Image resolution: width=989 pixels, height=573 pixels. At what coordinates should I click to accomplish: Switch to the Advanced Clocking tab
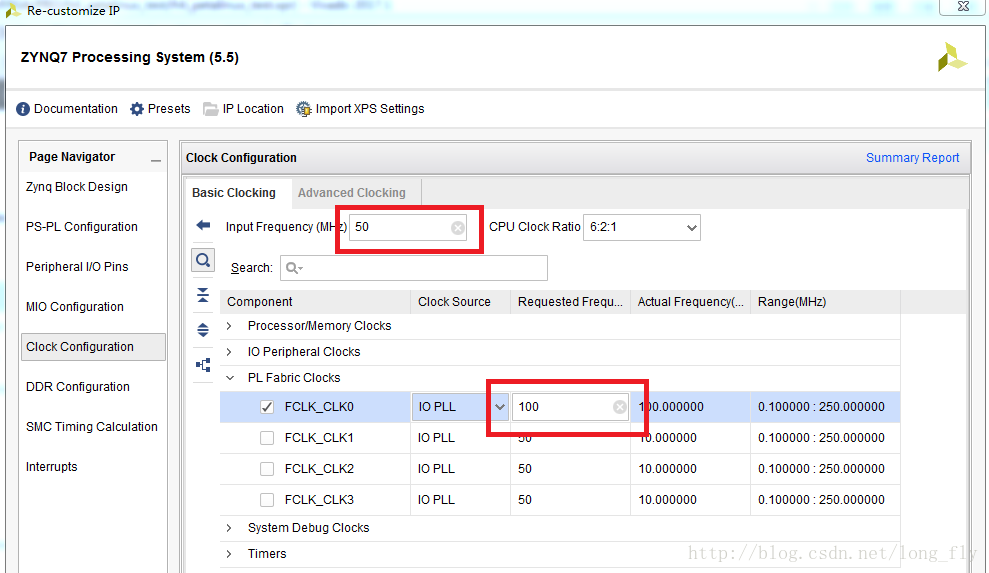(352, 193)
